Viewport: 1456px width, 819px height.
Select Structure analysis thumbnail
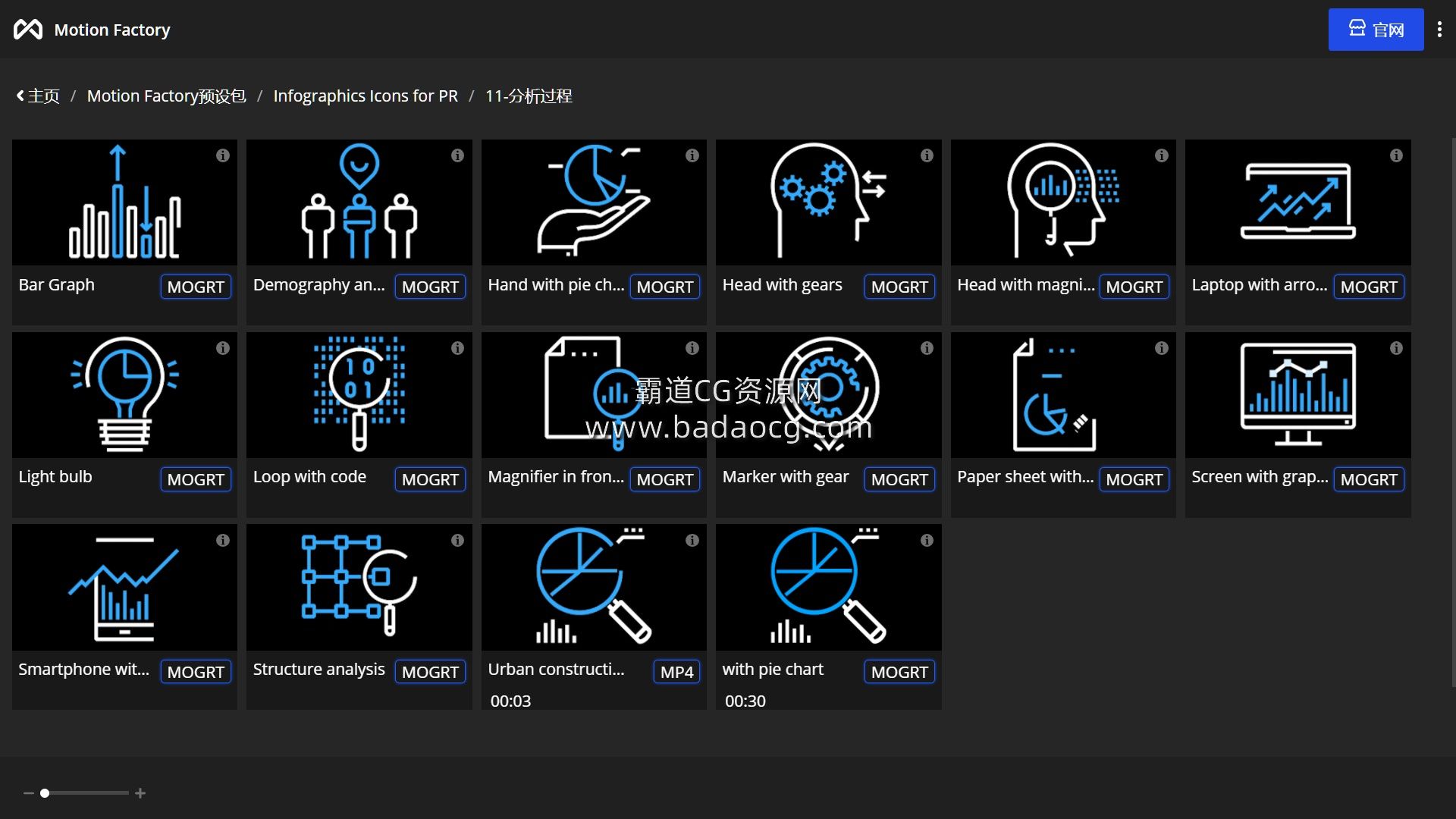coord(359,588)
